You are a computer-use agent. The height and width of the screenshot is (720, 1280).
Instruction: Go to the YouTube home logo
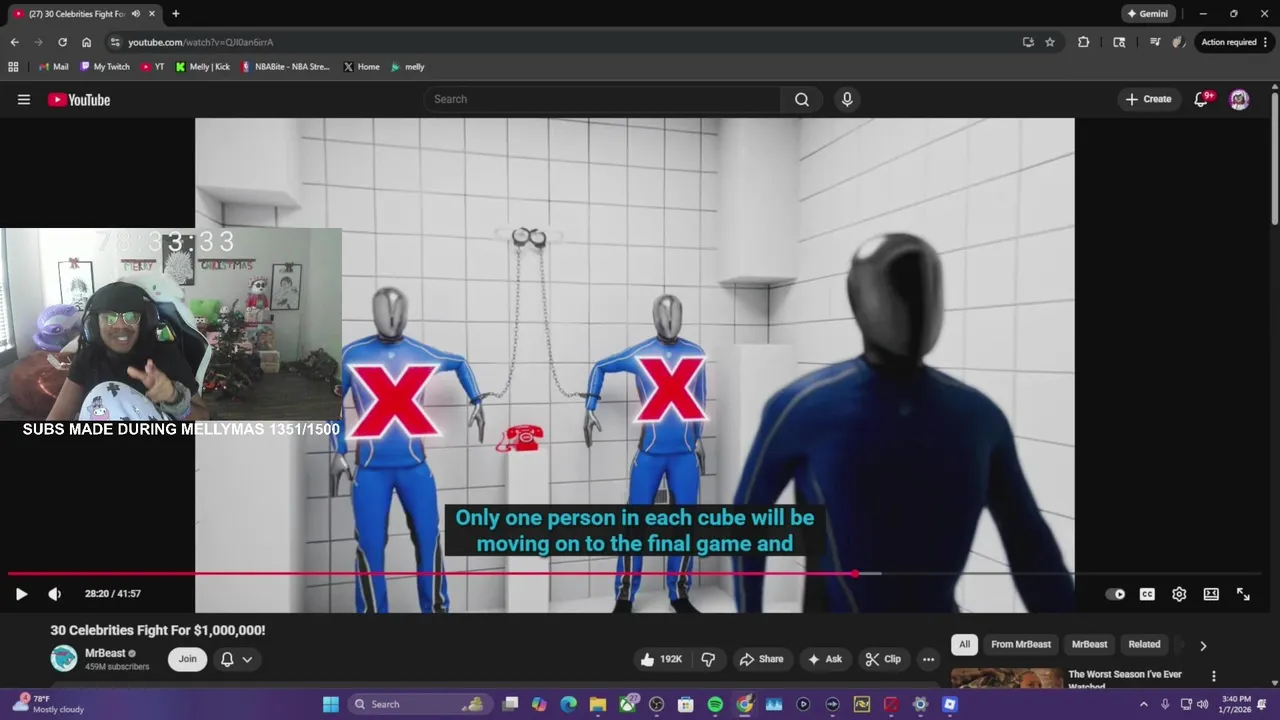click(x=79, y=99)
